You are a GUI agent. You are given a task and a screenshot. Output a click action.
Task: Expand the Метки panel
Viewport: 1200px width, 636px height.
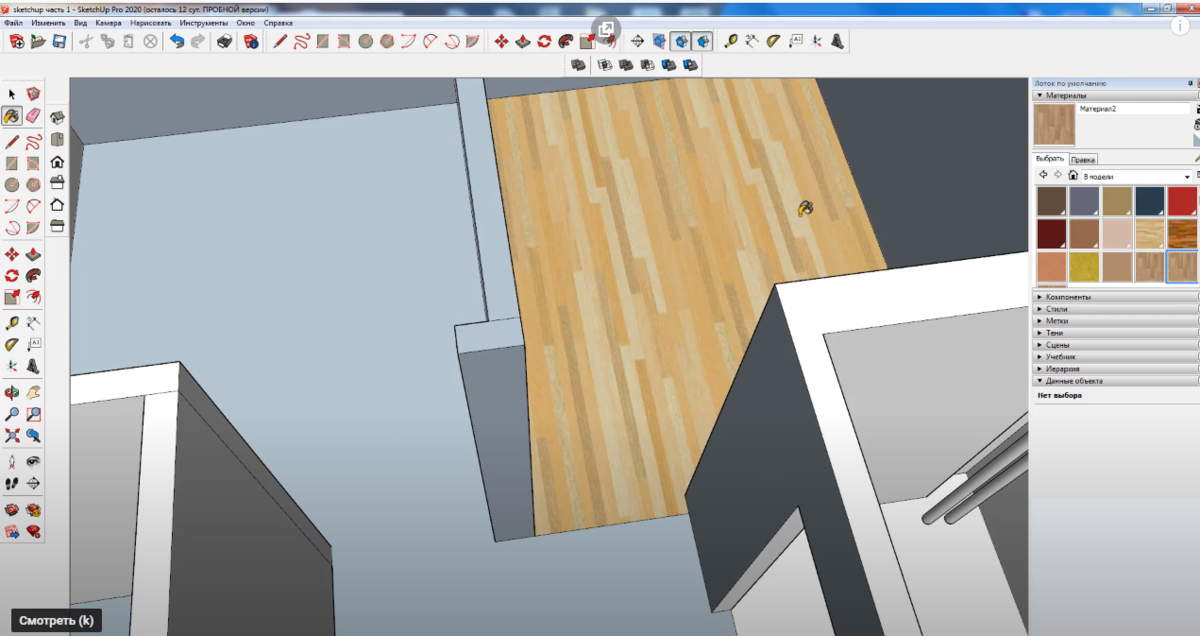pyautogui.click(x=1116, y=321)
